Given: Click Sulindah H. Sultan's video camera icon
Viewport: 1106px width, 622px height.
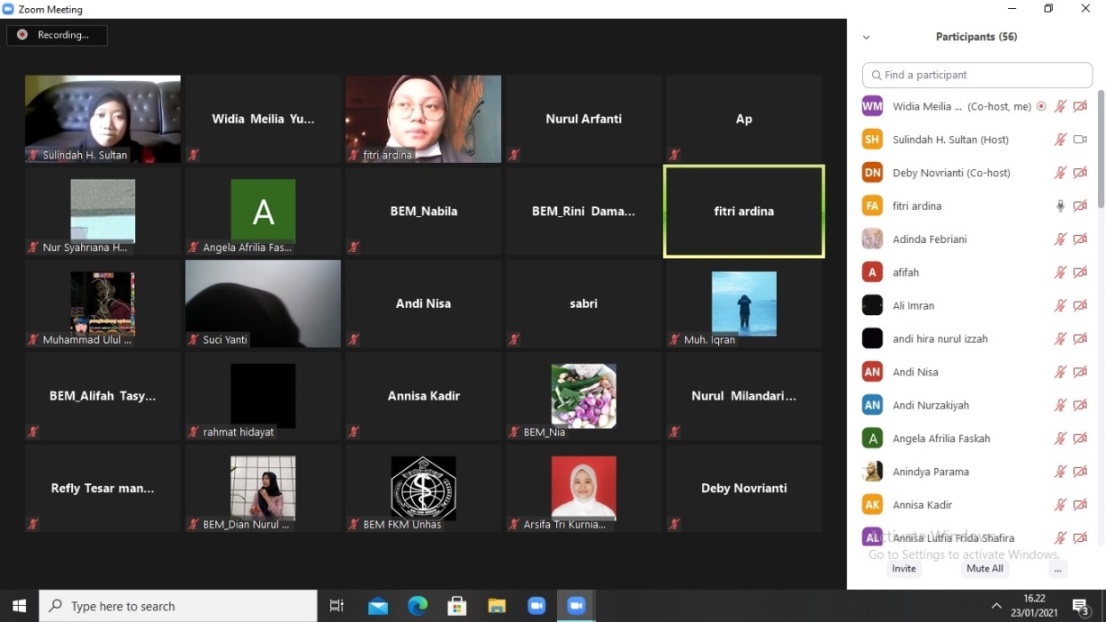Looking at the screenshot, I should (x=1080, y=140).
